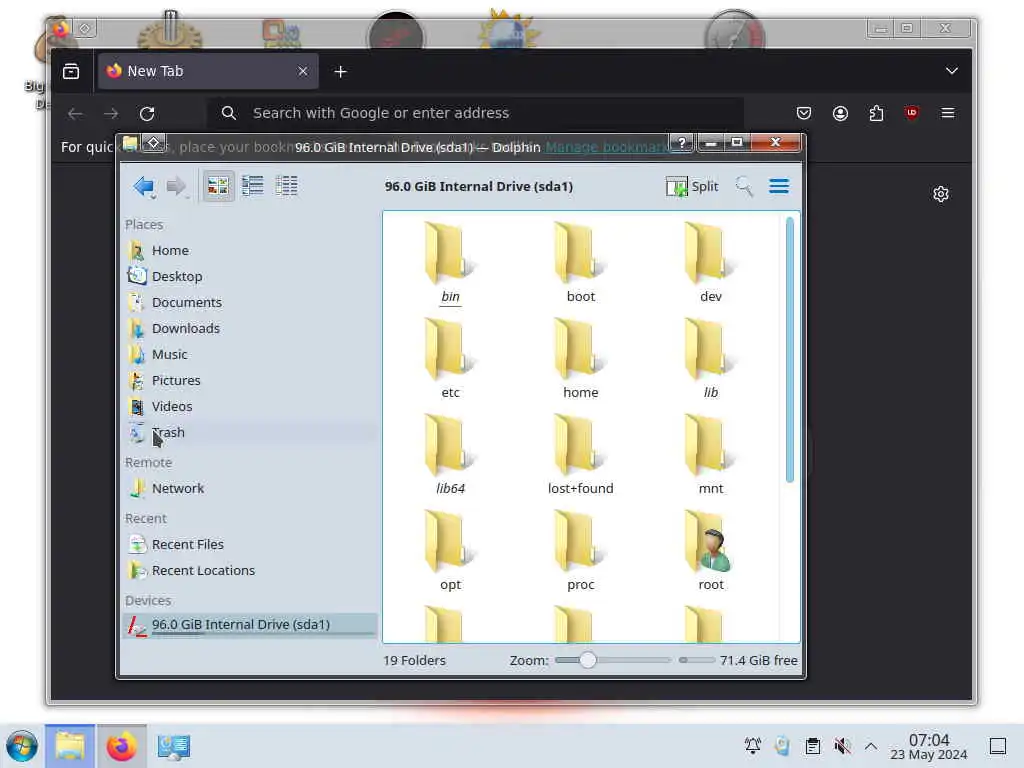Viewport: 1024px width, 768px height.
Task: Switch Dolphin to Compact view mode
Action: (253, 186)
